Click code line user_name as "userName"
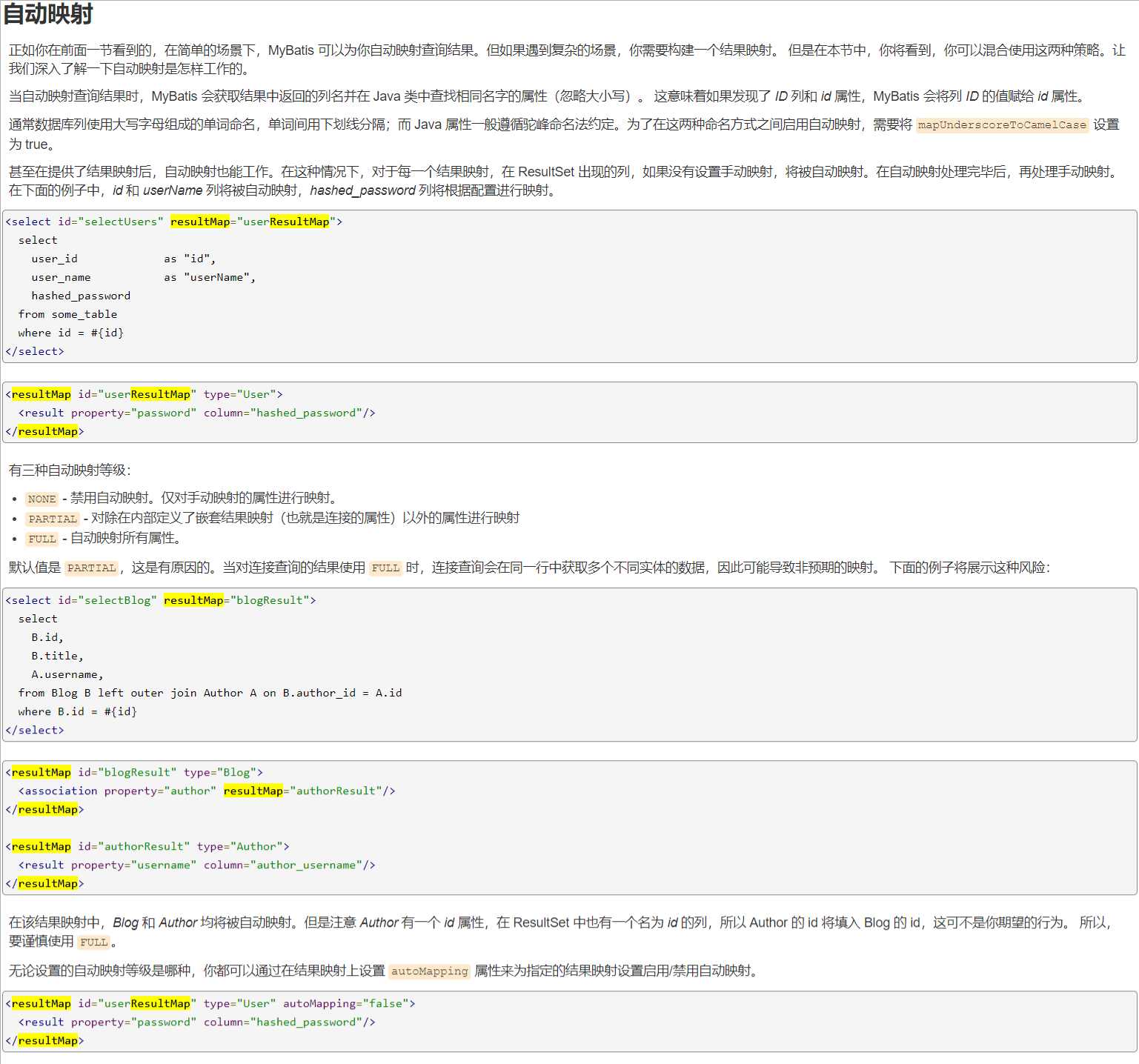1139x1064 pixels. pyautogui.click(x=144, y=277)
